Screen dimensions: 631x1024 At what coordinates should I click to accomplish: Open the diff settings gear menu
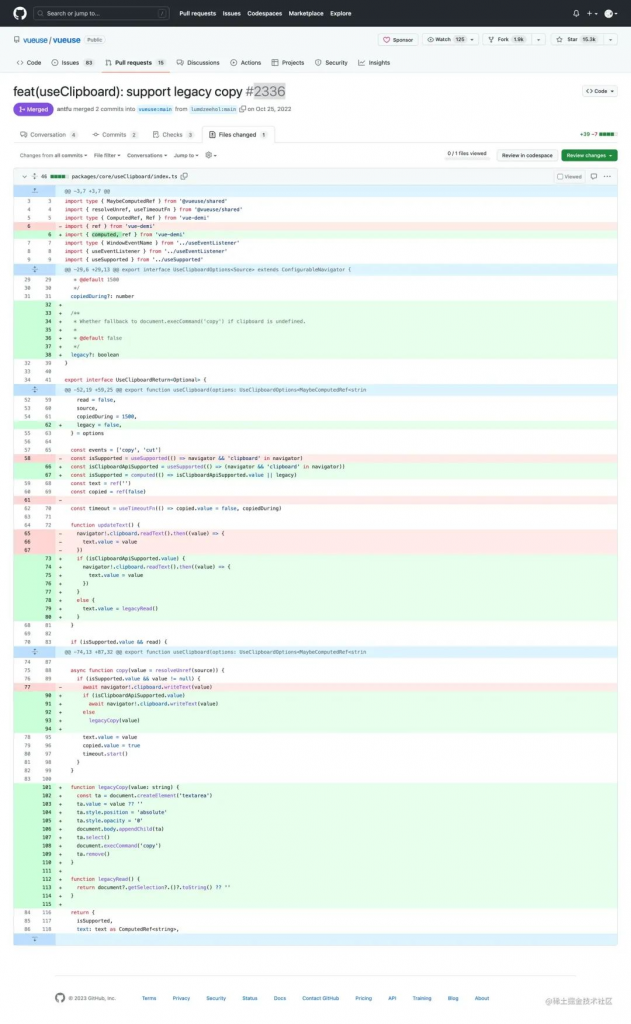pos(211,155)
